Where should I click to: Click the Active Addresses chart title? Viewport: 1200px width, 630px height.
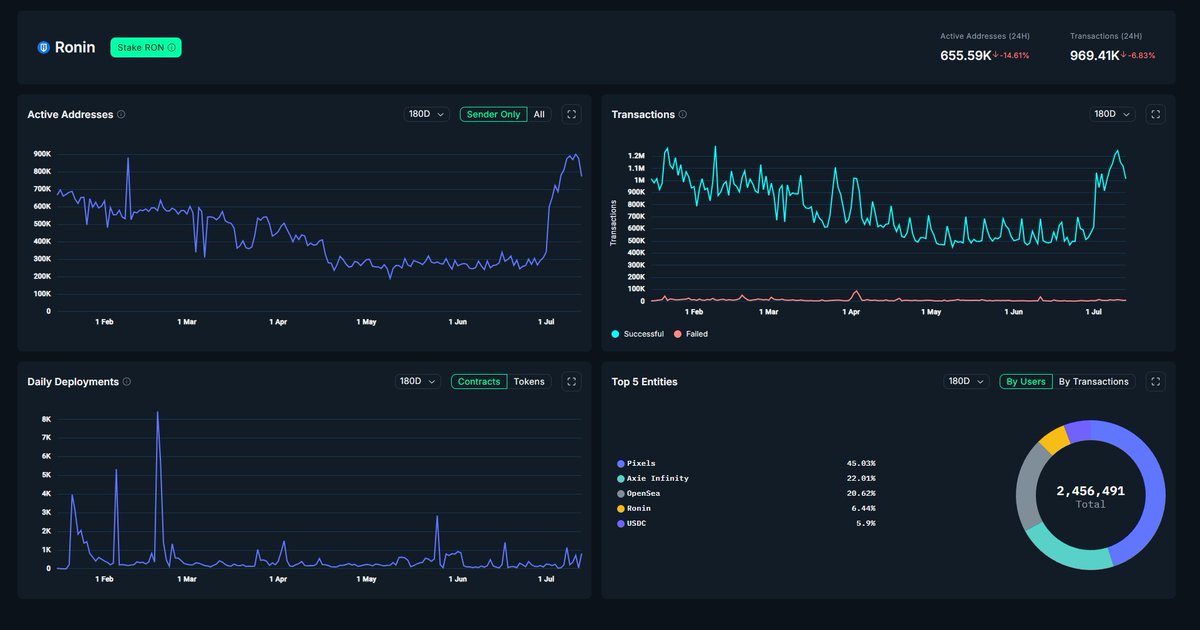point(70,114)
